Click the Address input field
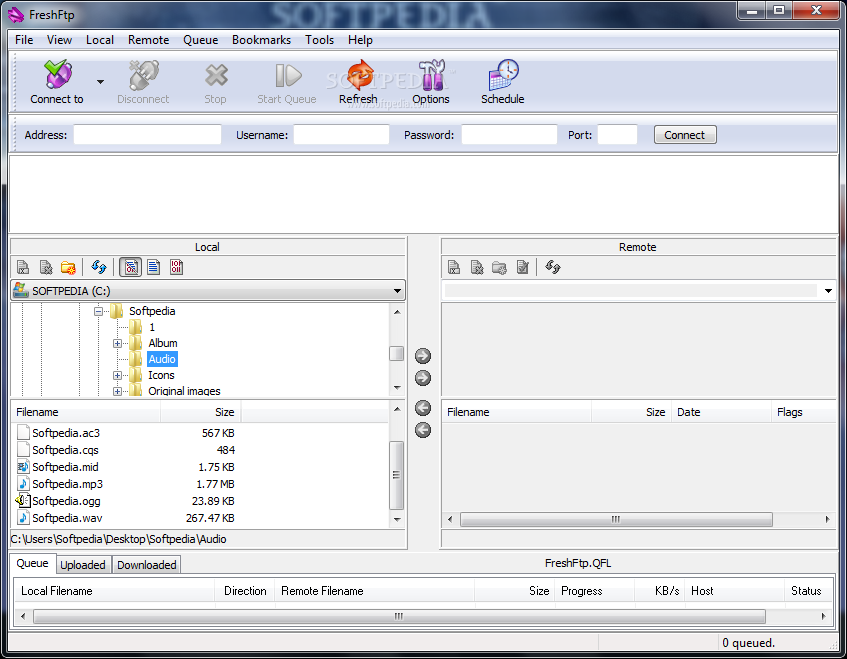The image size is (847, 659). [147, 135]
